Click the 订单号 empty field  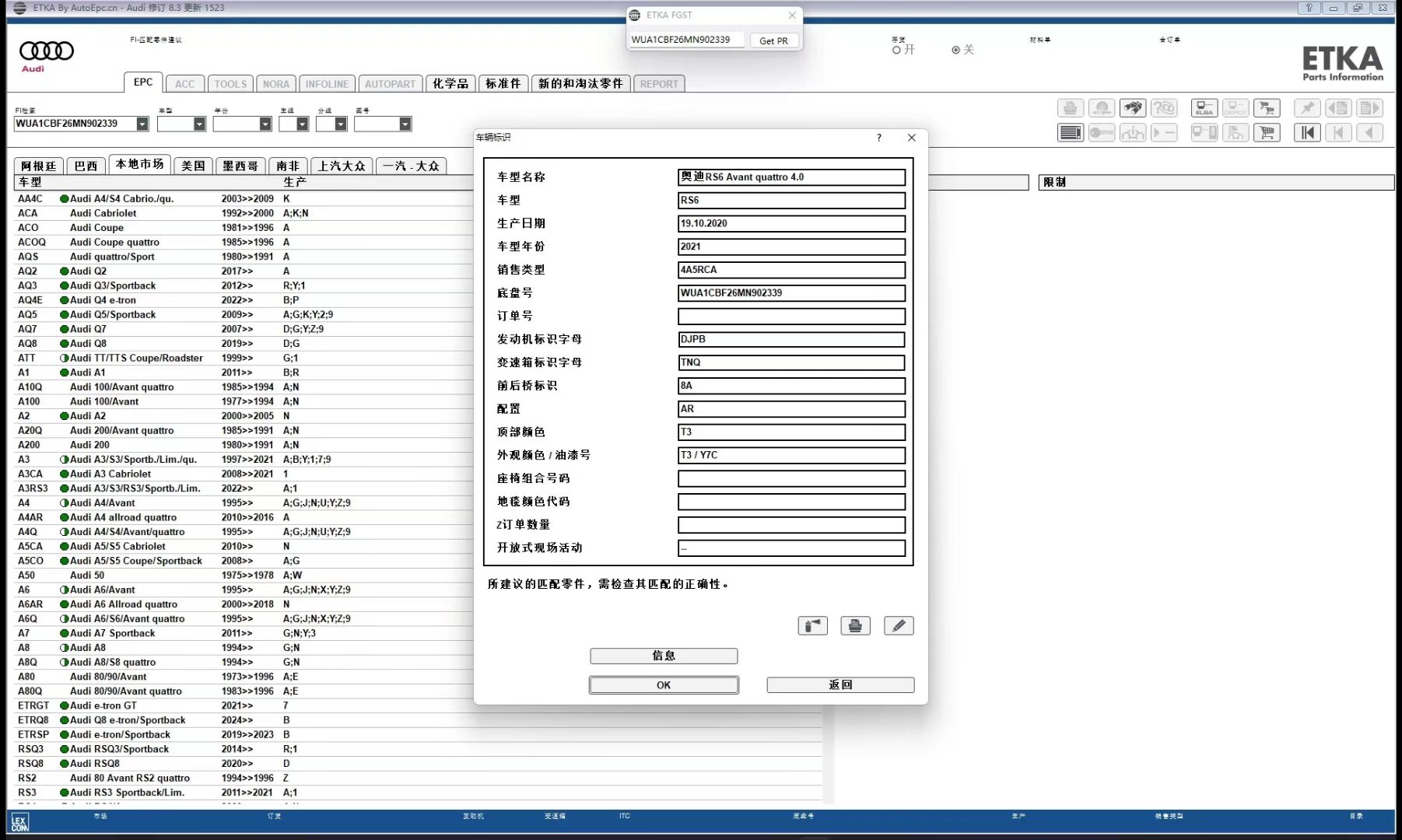click(x=791, y=316)
